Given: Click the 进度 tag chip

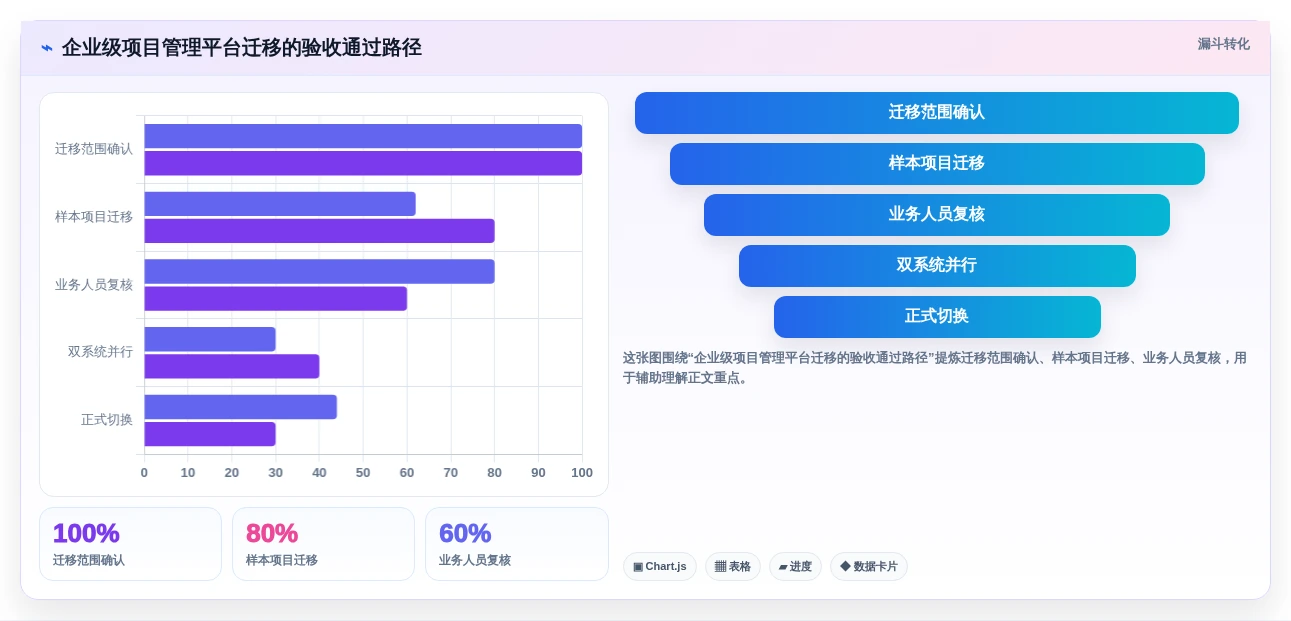Looking at the screenshot, I should pyautogui.click(x=795, y=567).
